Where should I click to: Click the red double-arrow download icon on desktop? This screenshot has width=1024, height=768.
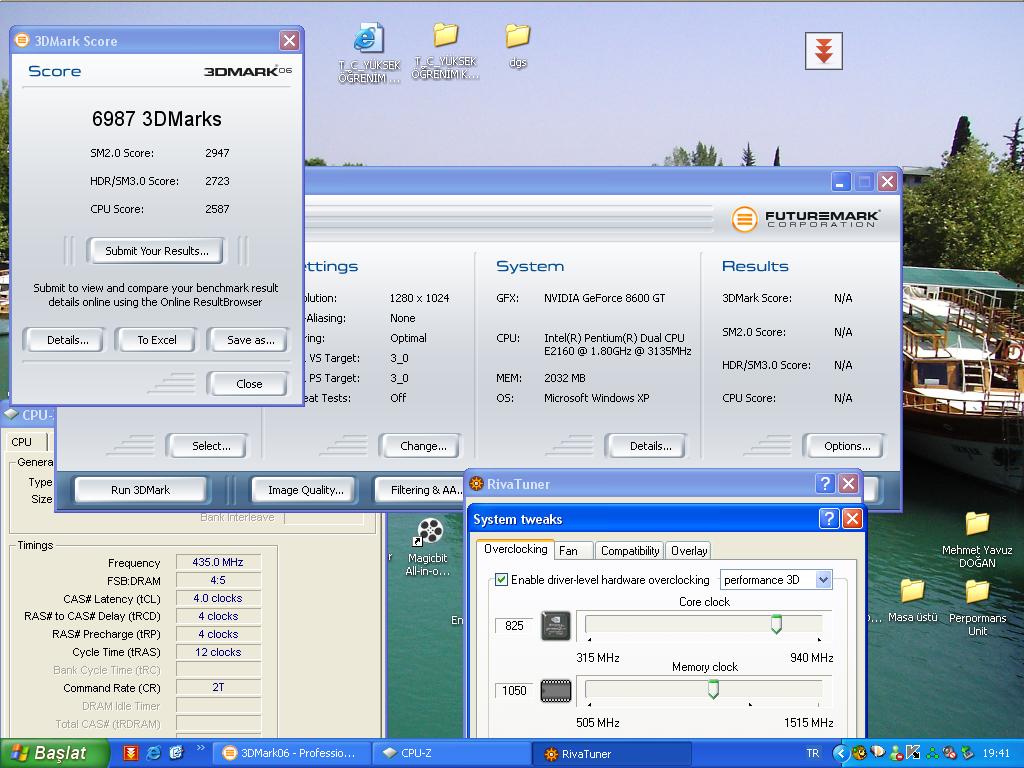(x=824, y=50)
